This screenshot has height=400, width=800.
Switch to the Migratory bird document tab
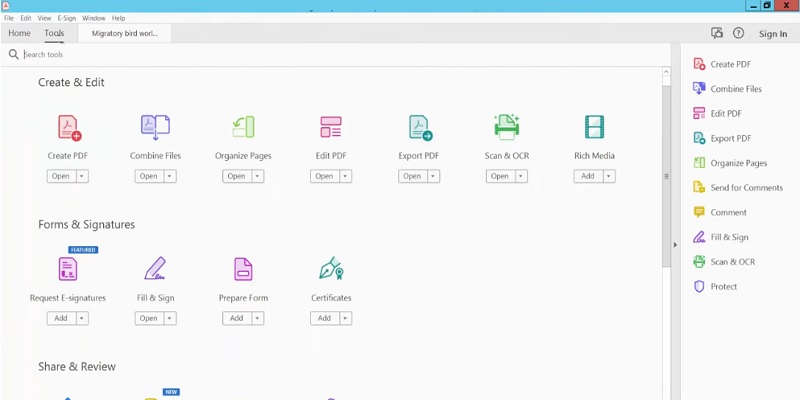[x=124, y=34]
